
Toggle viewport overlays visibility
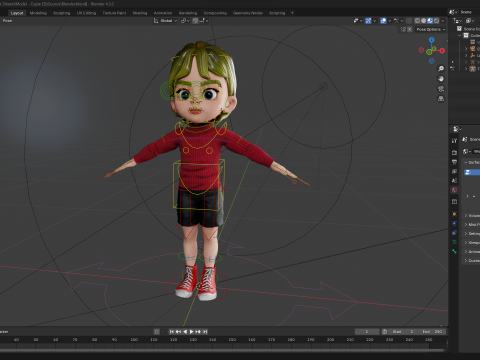coord(383,21)
